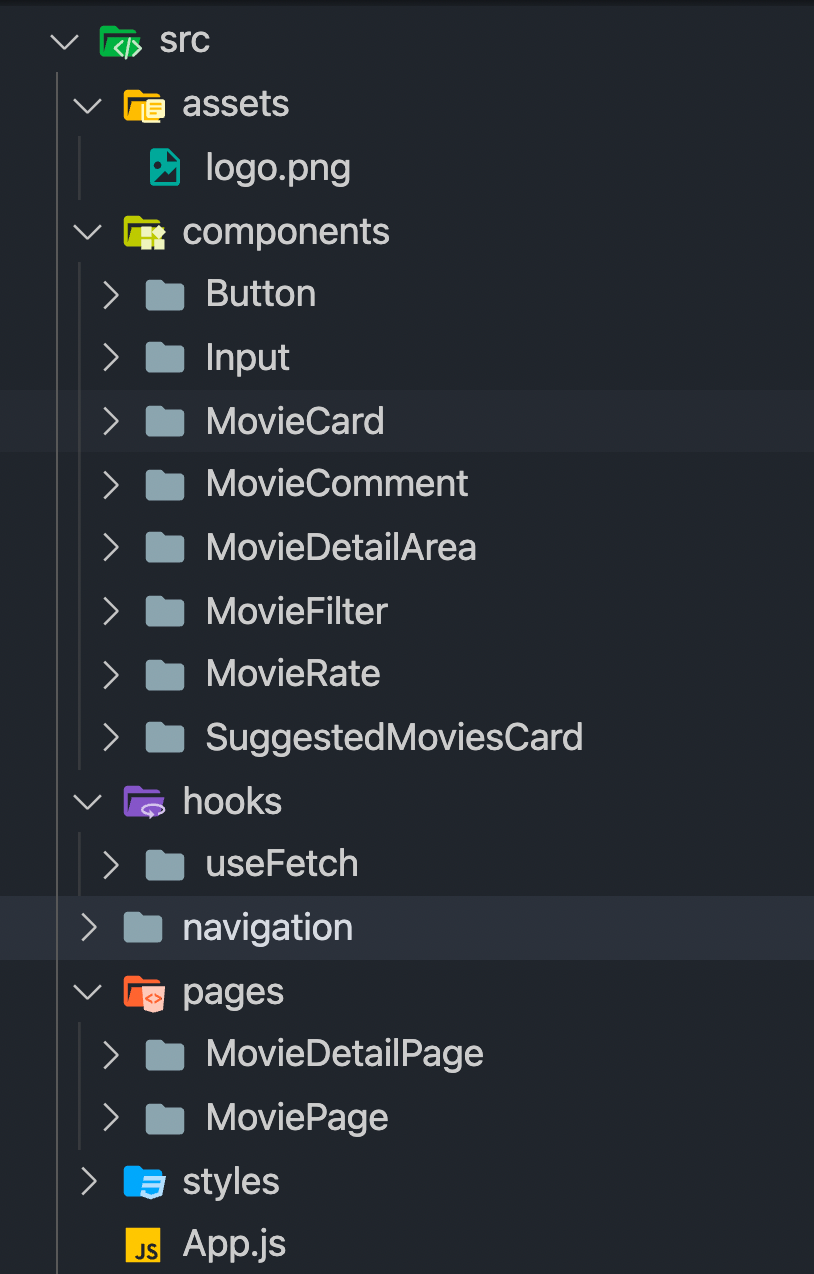
Task: Select the assets folder icon
Action: click(145, 104)
